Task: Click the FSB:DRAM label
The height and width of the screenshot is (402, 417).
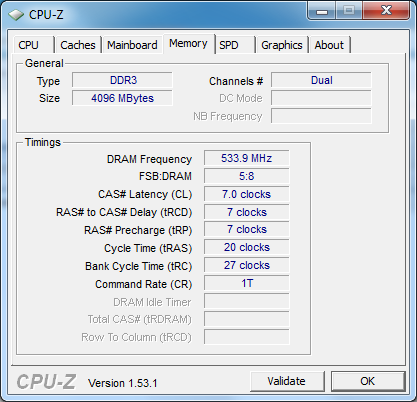Action: click(165, 176)
